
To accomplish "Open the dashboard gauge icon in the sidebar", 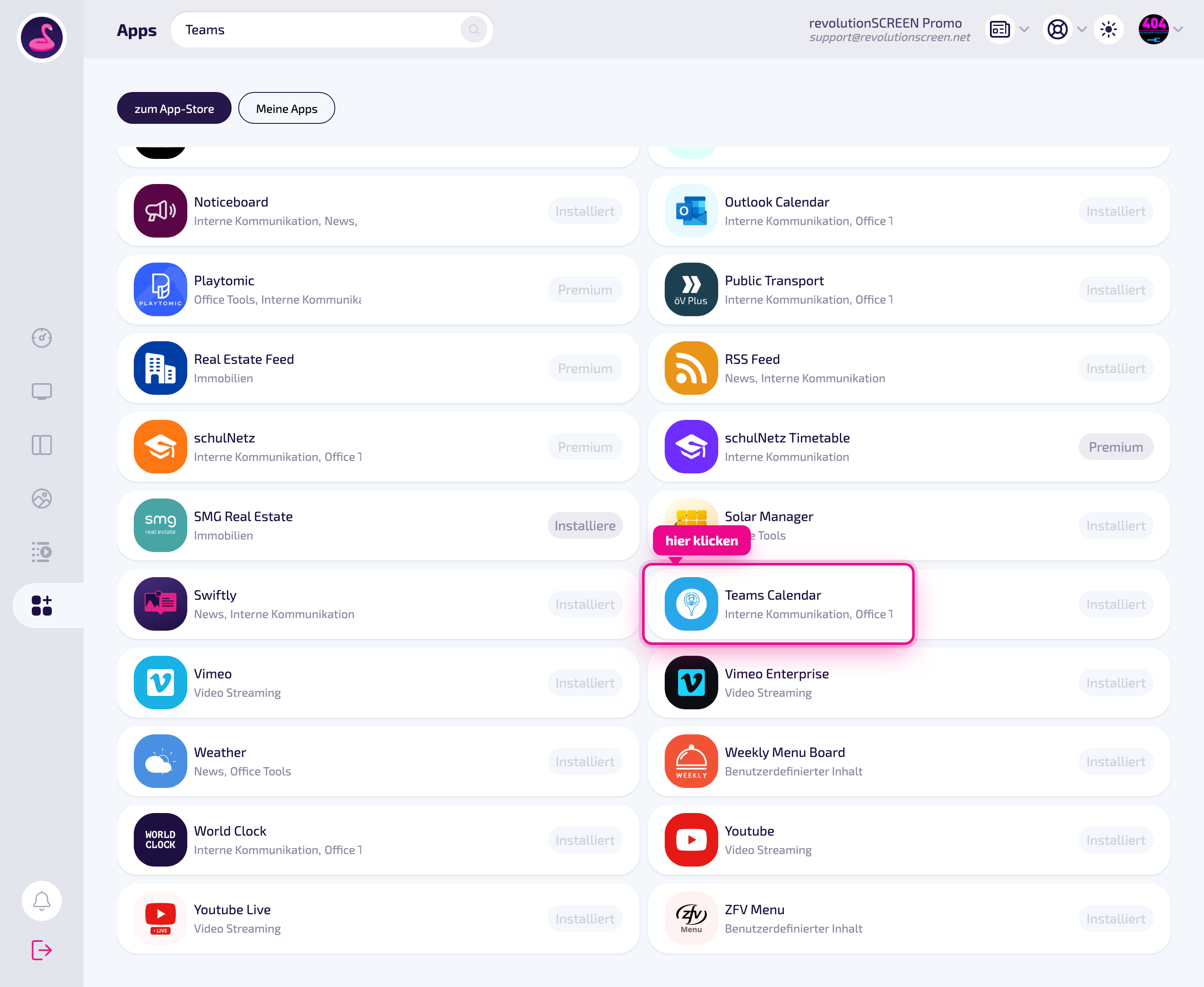I will pyautogui.click(x=41, y=338).
